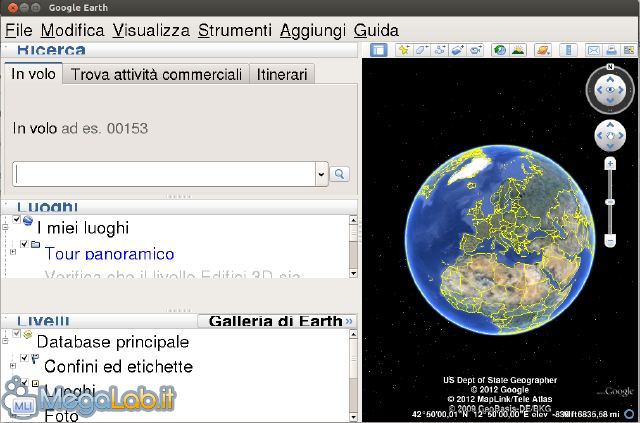Uncheck the Tour panoramico checkbox

click(x=24, y=244)
